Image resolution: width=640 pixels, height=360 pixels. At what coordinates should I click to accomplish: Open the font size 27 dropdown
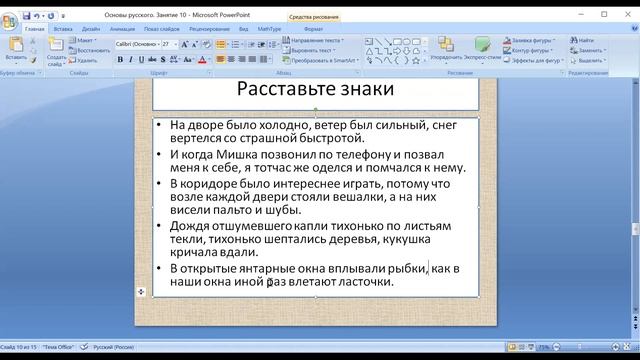click(x=176, y=44)
